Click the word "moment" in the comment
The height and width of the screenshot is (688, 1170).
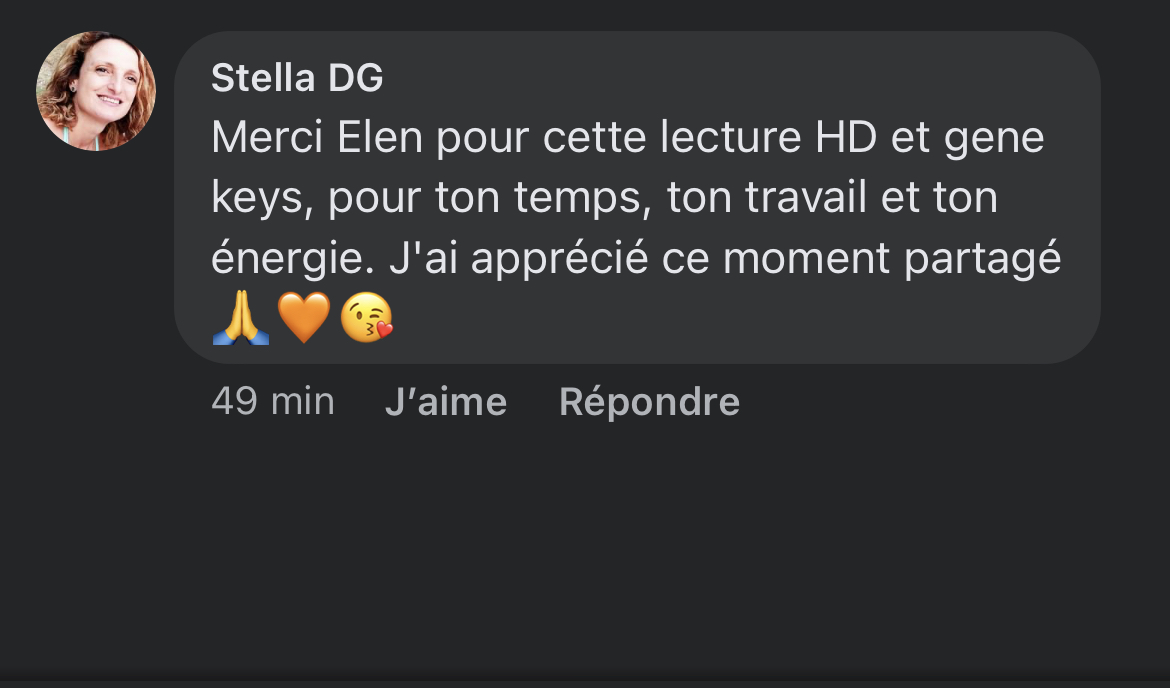[x=805, y=259]
